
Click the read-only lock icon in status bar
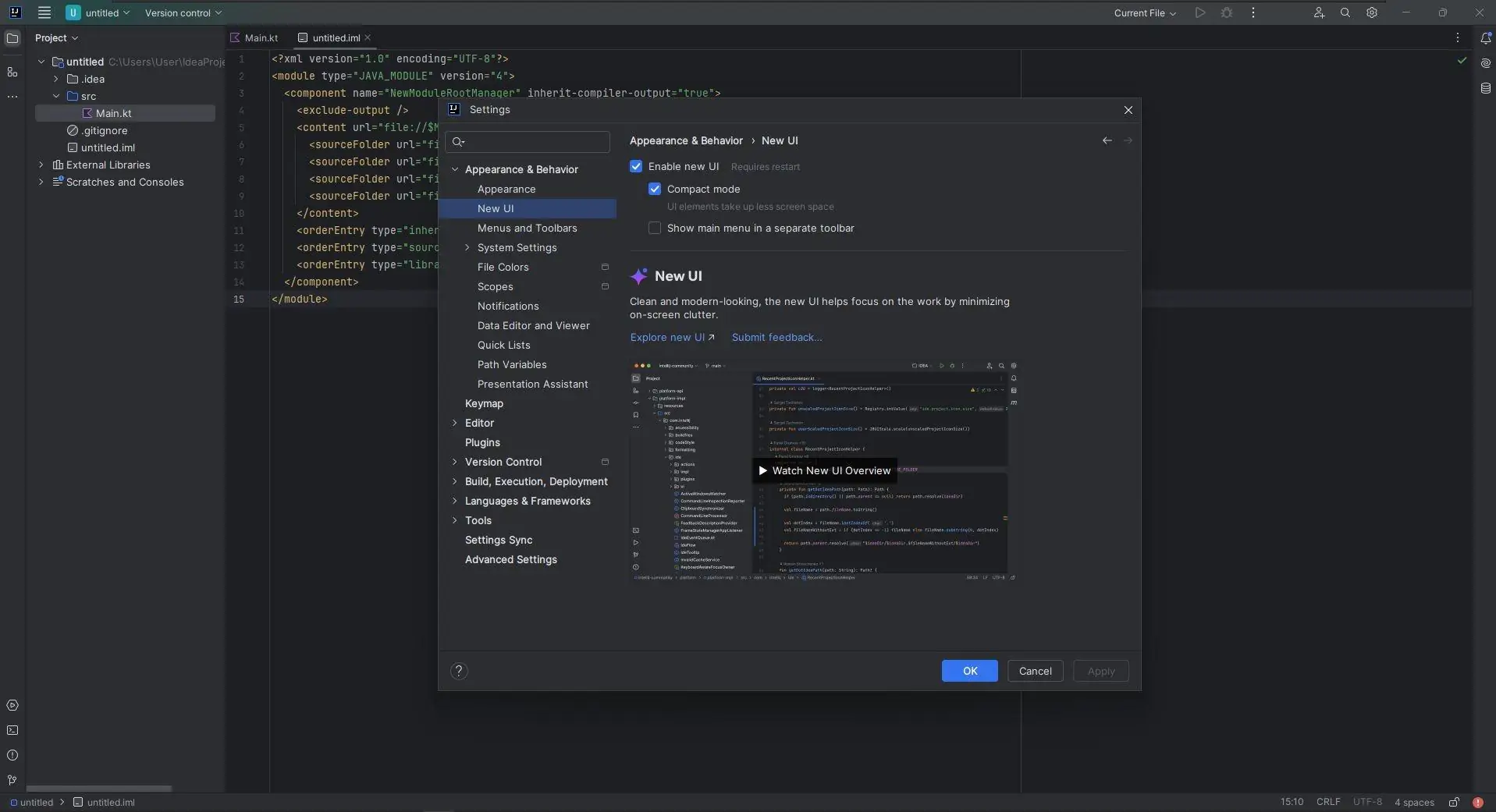coord(1454,802)
